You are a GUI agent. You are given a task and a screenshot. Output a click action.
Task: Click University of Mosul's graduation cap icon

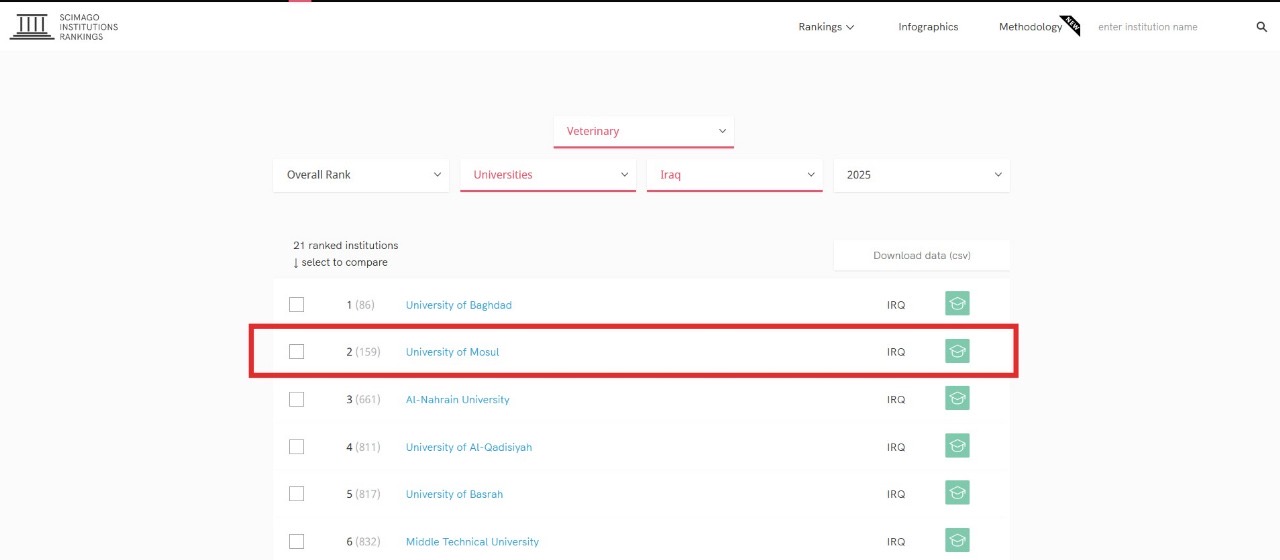957,351
